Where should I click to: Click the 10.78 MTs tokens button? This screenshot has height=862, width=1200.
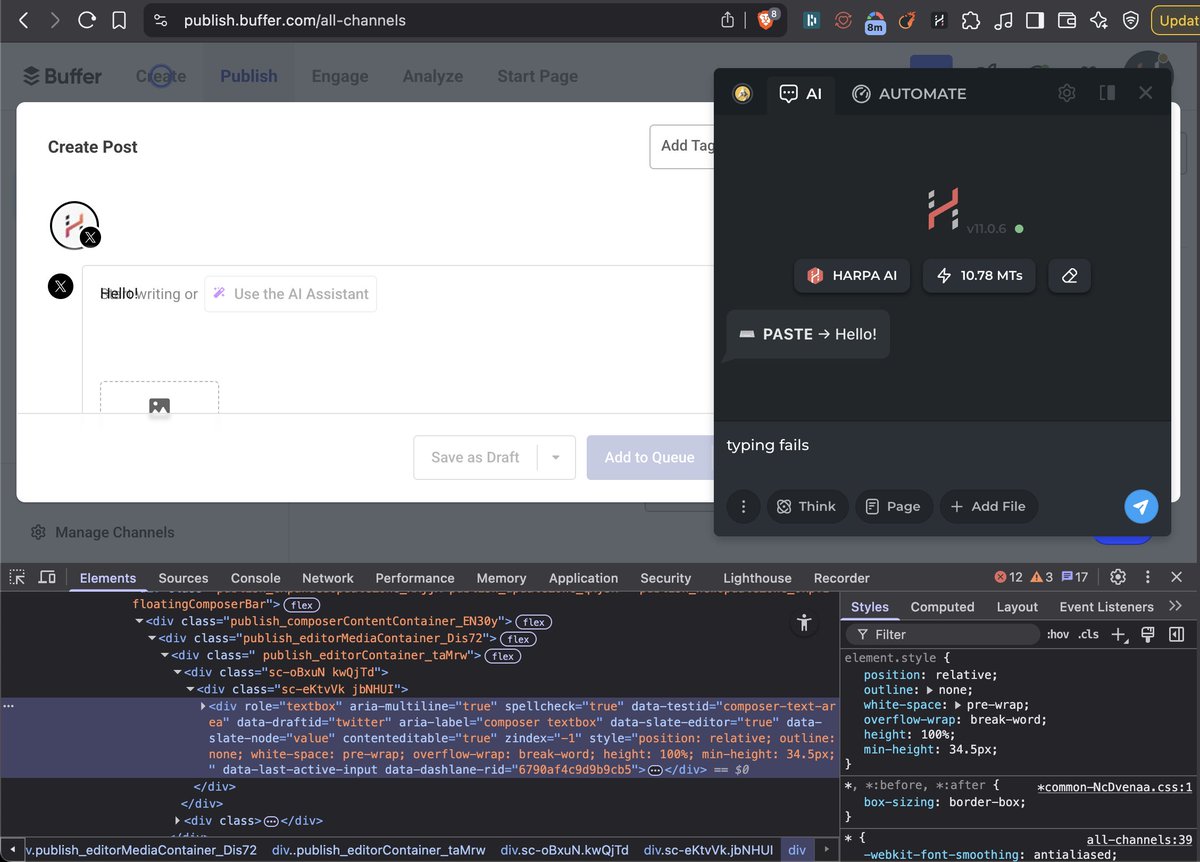click(979, 275)
